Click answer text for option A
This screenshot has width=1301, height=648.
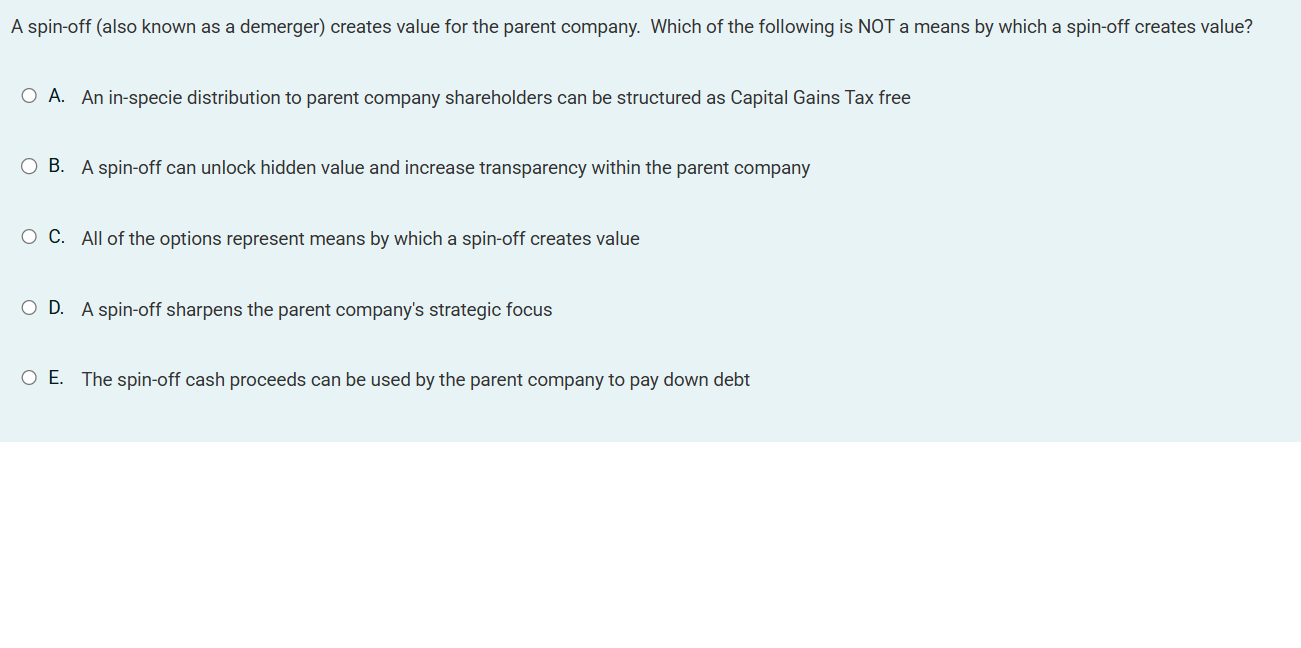[x=496, y=98]
